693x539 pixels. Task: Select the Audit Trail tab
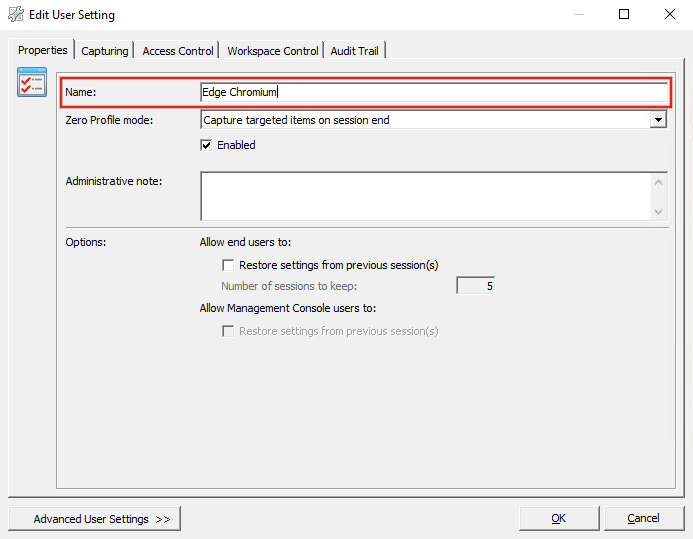[x=357, y=51]
